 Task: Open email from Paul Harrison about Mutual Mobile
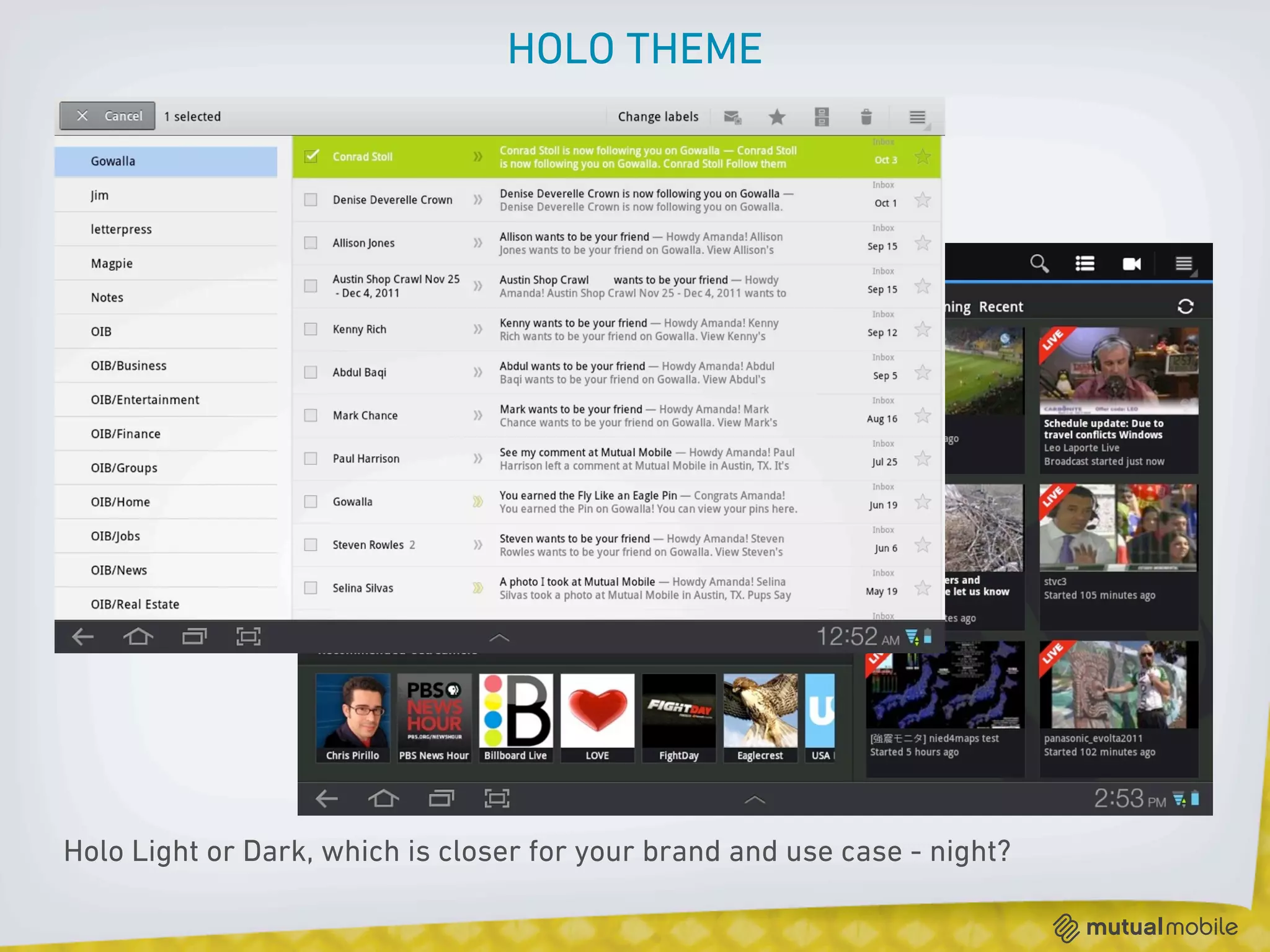click(616, 459)
